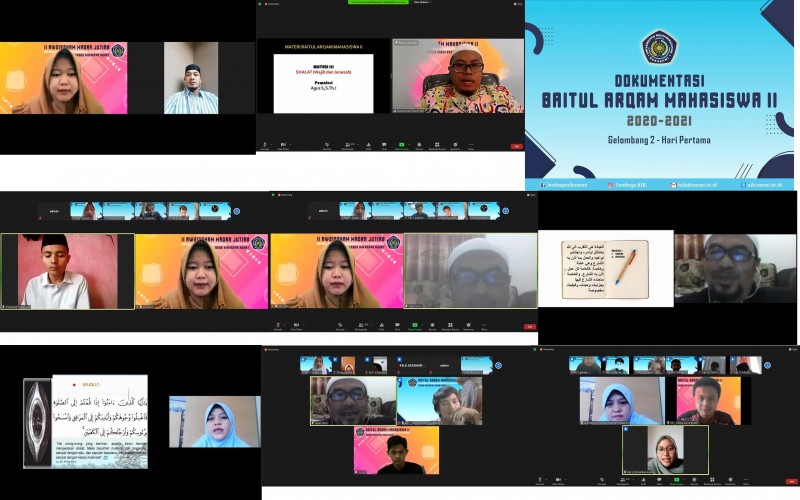
Task: Expand audio options caret in SHALAT slide window
Action: click(273, 144)
